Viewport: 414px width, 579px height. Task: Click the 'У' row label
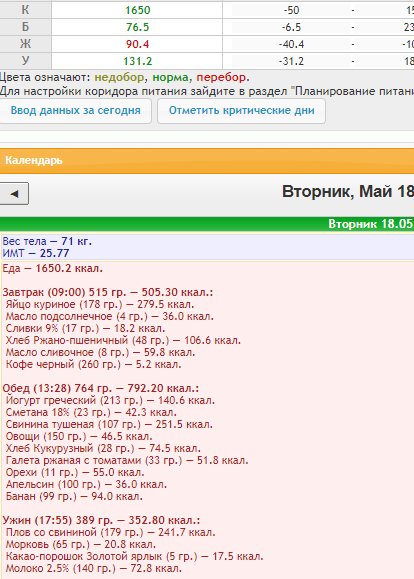tap(25, 61)
